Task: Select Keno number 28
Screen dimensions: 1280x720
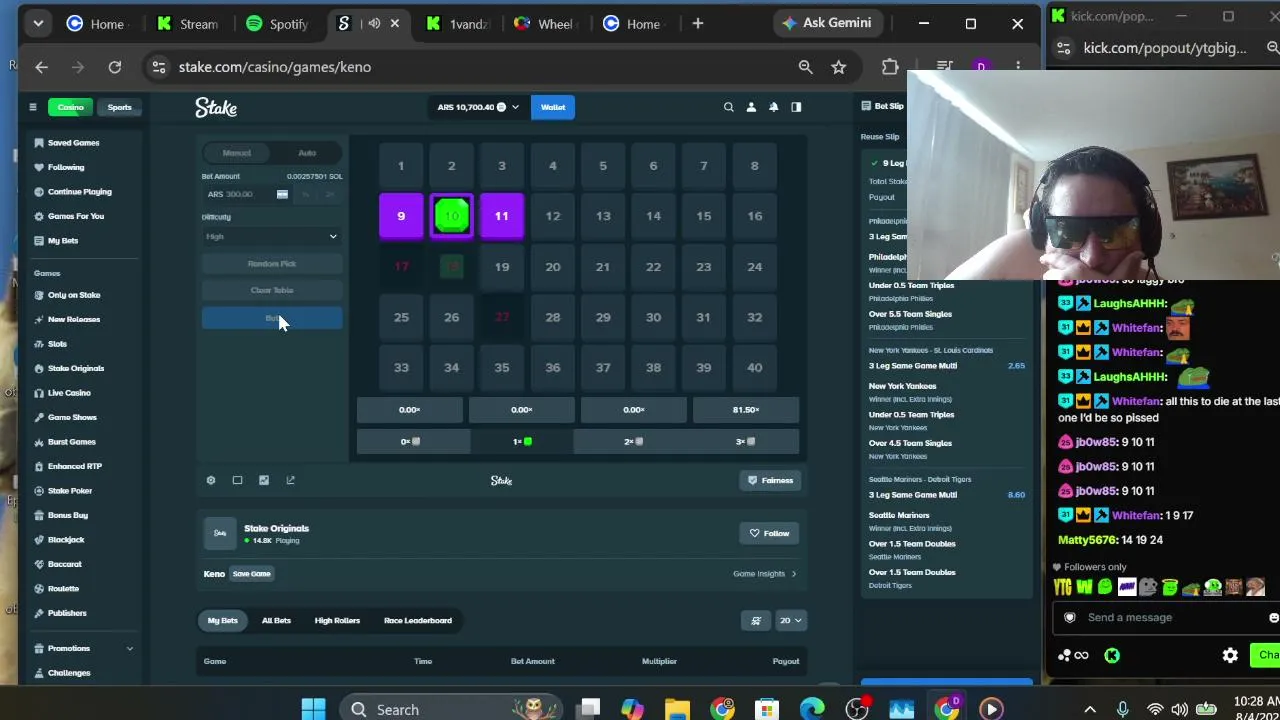Action: tap(553, 317)
